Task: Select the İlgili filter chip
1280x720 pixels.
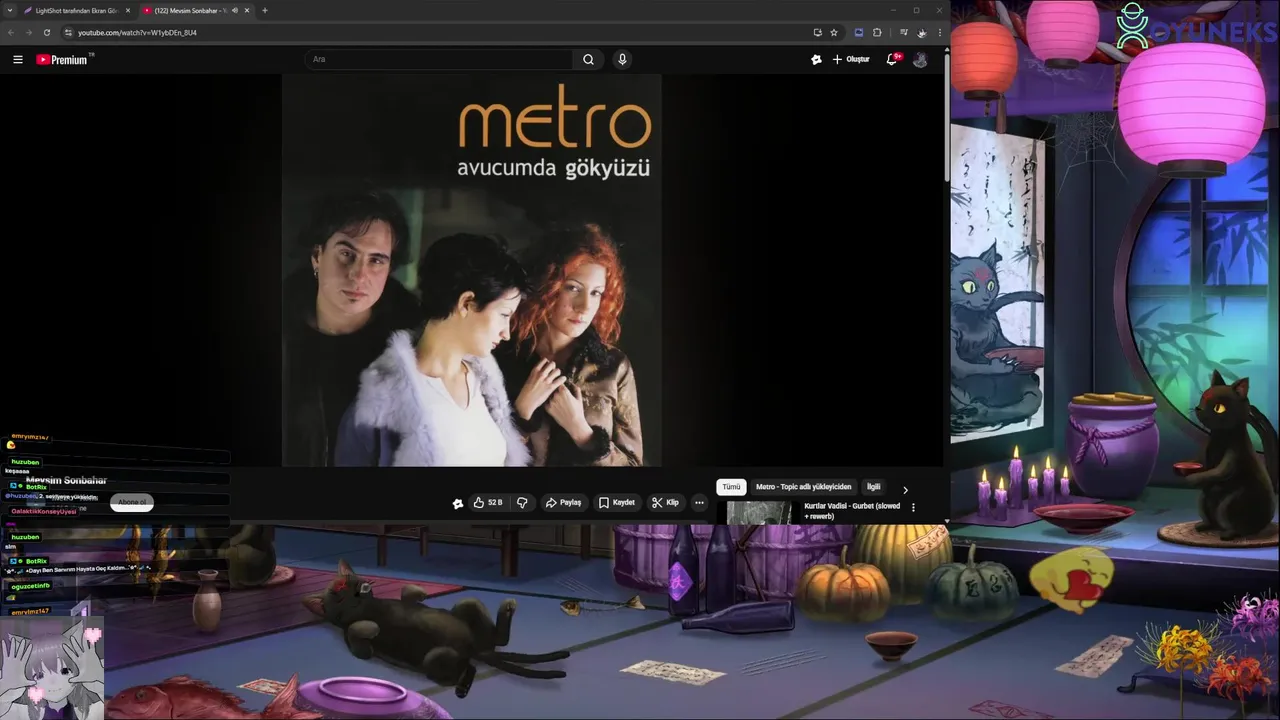Action: click(x=873, y=487)
